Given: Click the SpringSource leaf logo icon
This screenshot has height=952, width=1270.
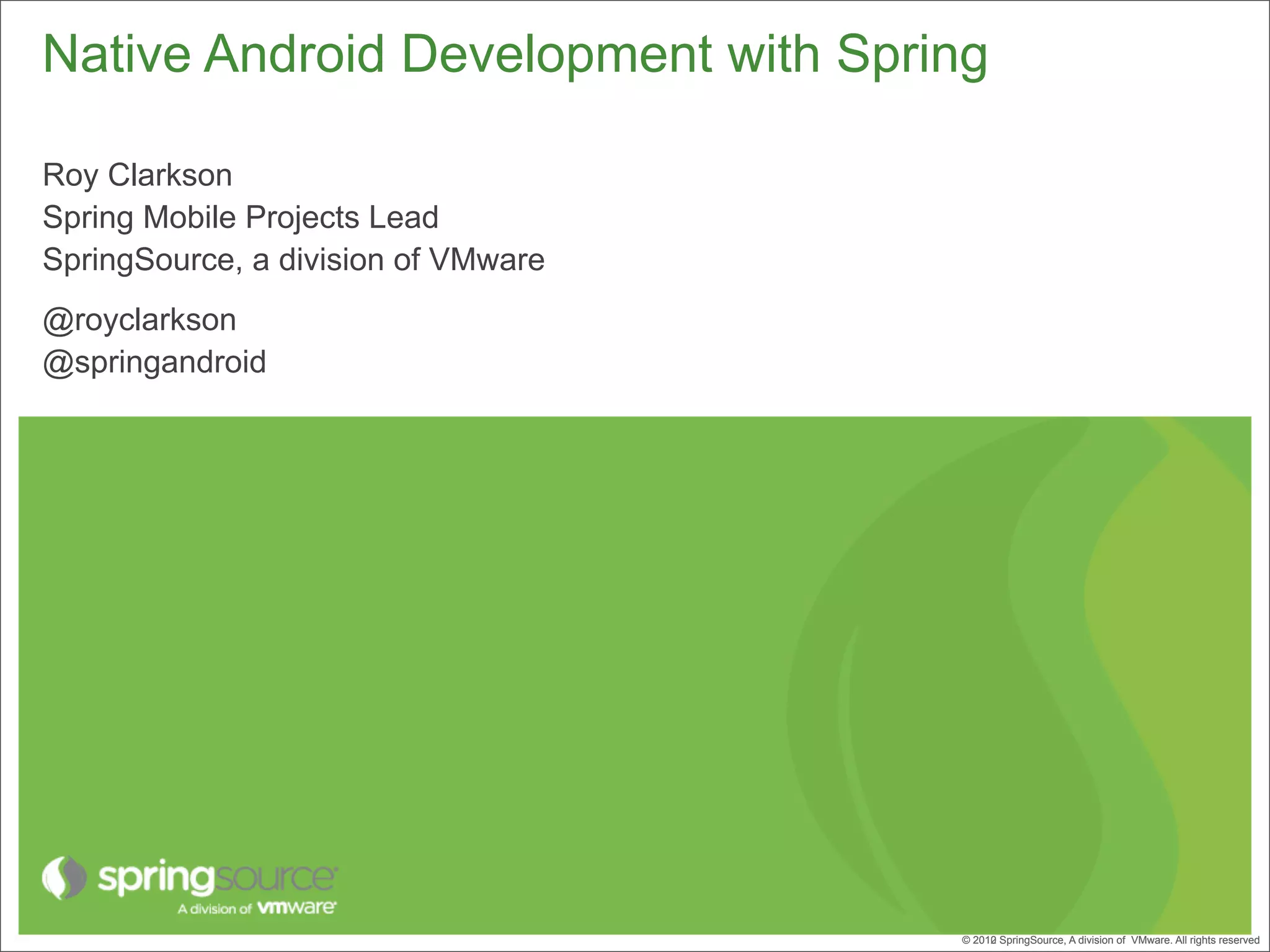Looking at the screenshot, I should pyautogui.click(x=64, y=878).
